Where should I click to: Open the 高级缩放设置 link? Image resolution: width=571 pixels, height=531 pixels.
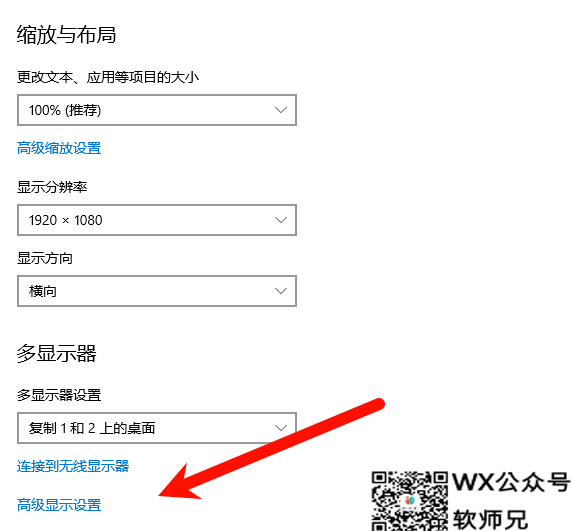point(59,148)
